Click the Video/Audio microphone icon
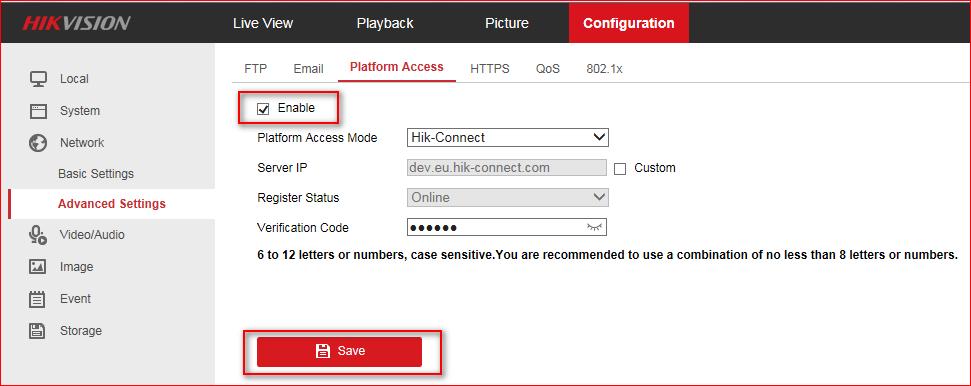Screen dimensions: 971x386 38,235
